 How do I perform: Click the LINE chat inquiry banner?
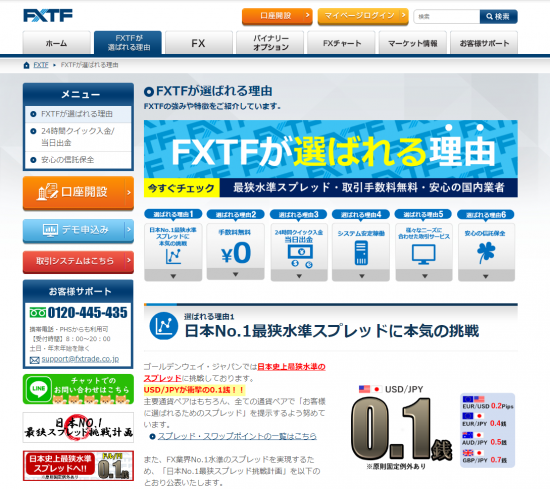[x=78, y=389]
